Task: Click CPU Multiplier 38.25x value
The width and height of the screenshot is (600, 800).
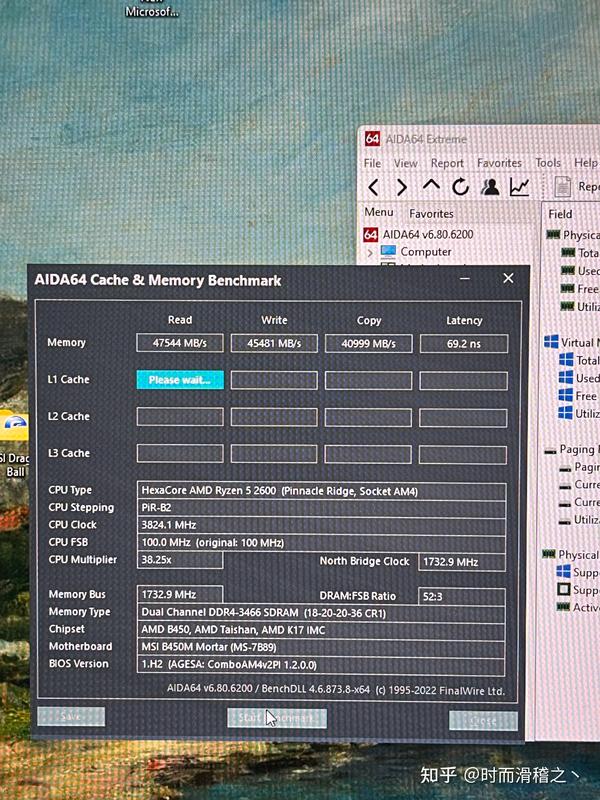Action: [x=180, y=560]
